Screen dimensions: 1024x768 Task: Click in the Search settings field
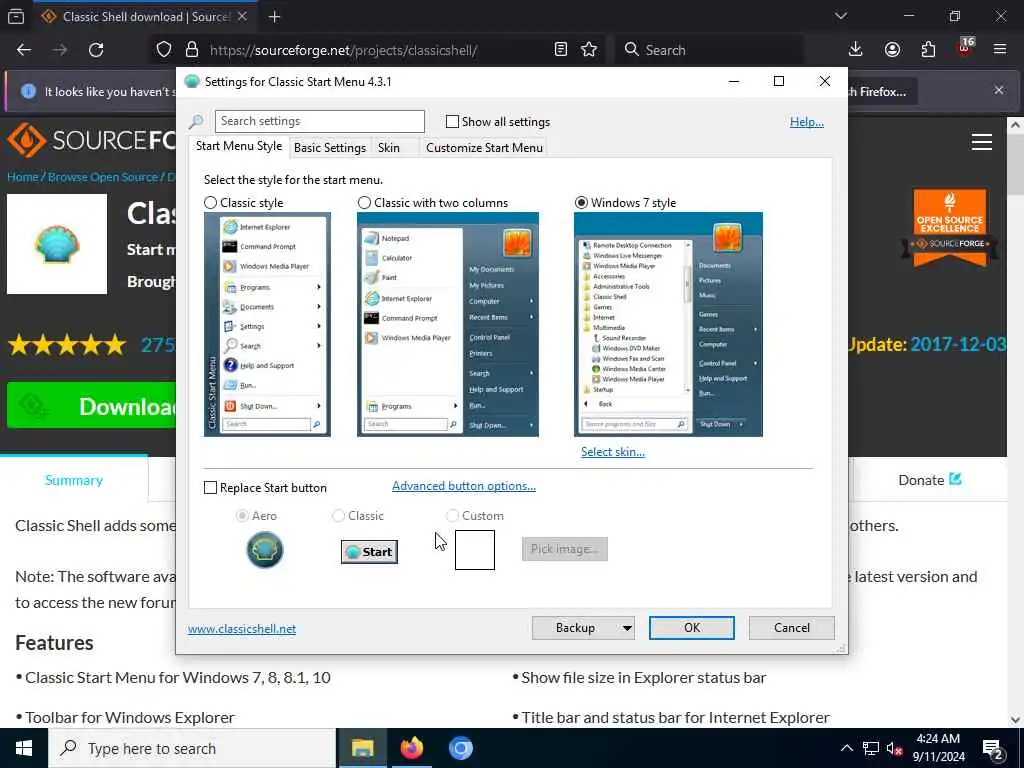(319, 121)
